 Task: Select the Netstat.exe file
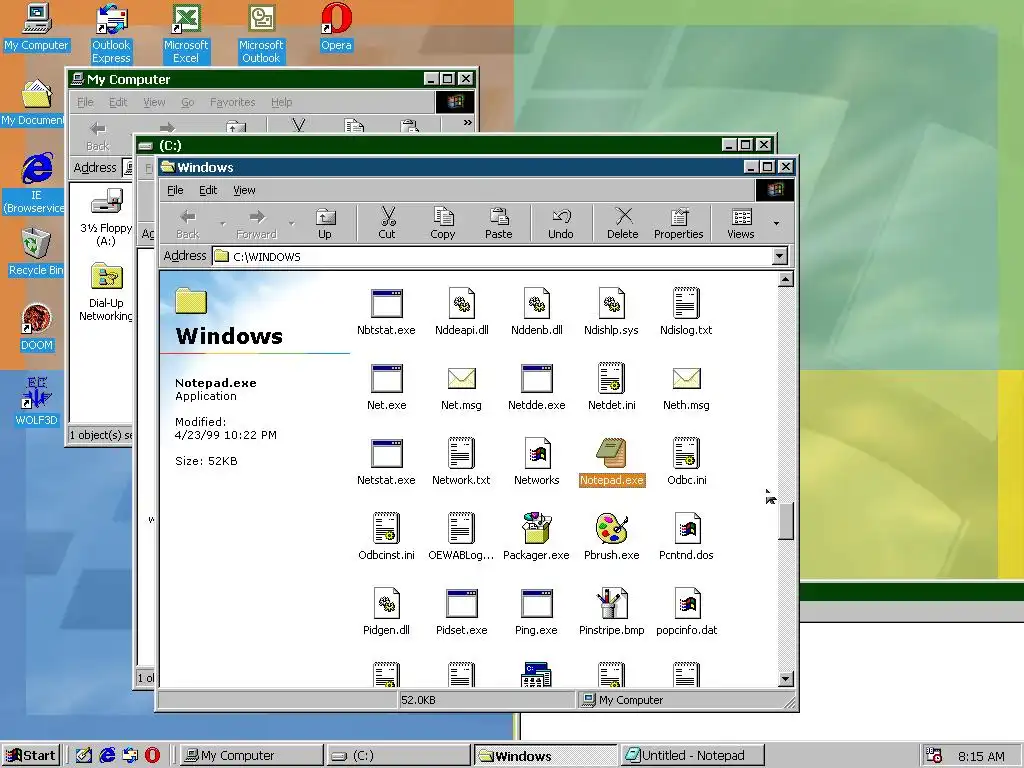tap(387, 462)
